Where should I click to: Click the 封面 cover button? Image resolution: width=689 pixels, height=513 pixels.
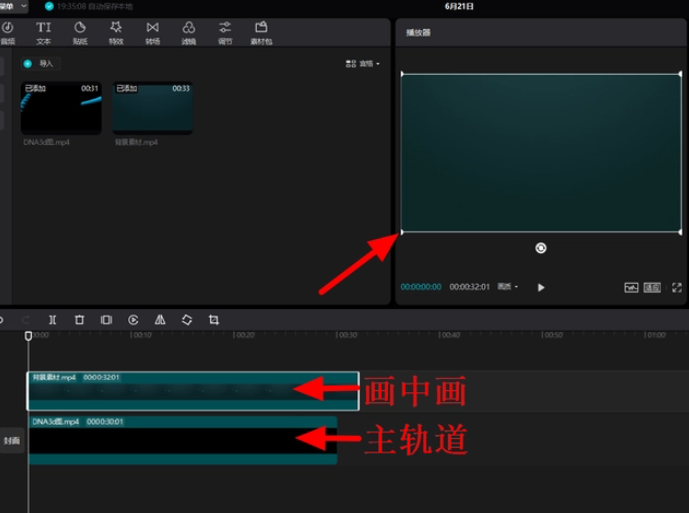pos(12,440)
